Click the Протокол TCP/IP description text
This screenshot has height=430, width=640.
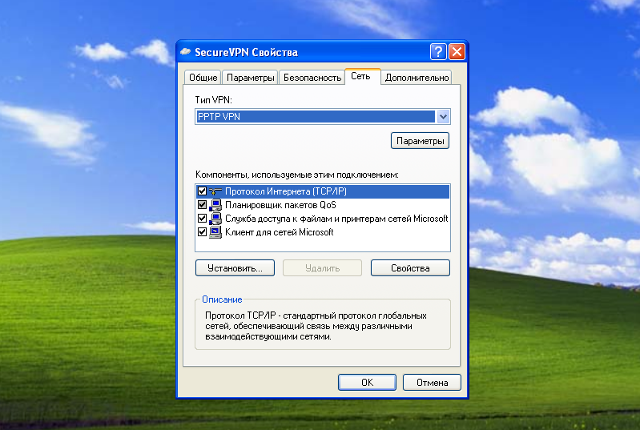point(316,326)
